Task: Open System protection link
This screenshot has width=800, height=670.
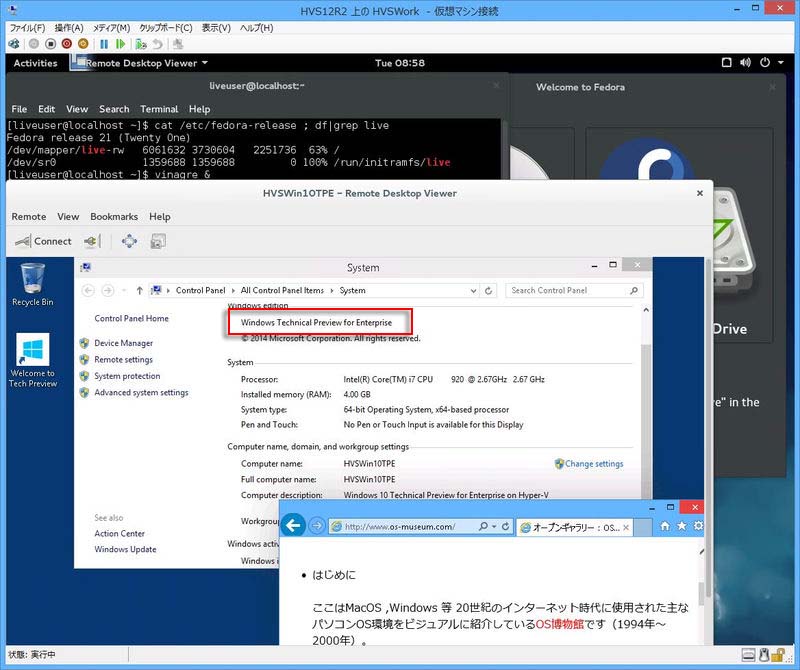Action: coord(127,376)
